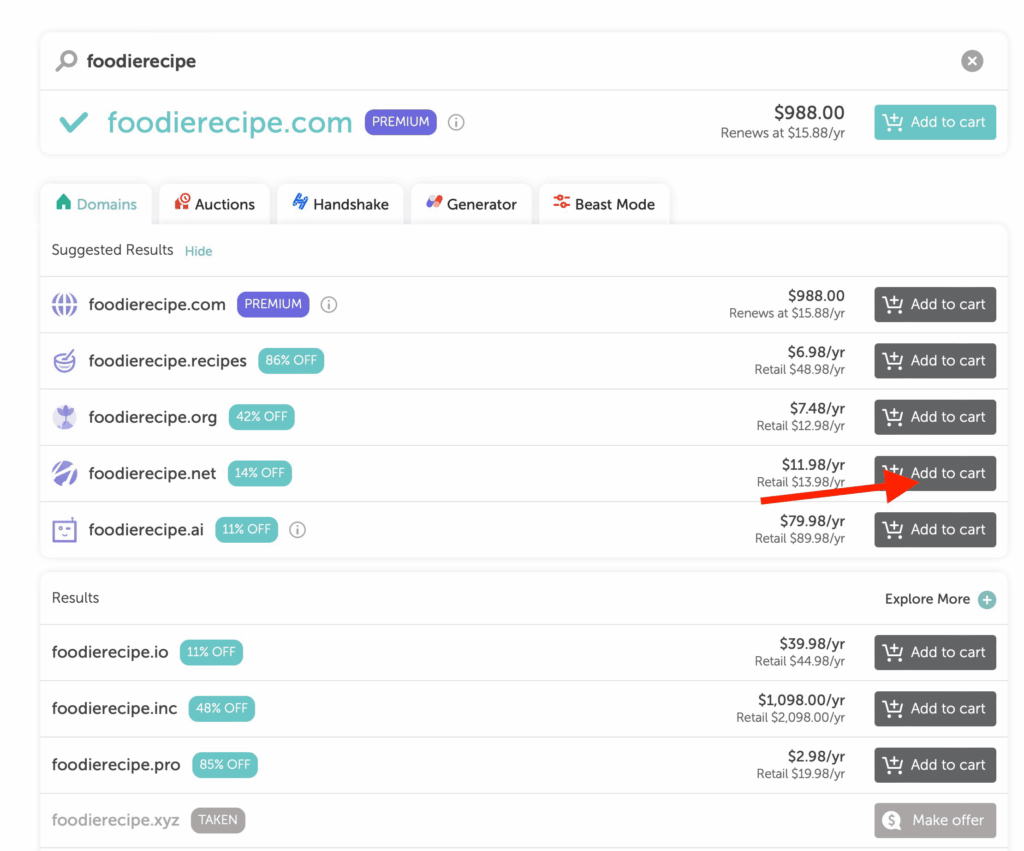The width and height of the screenshot is (1024, 851).
Task: Click into the foodierecipe search input
Action: pos(500,61)
